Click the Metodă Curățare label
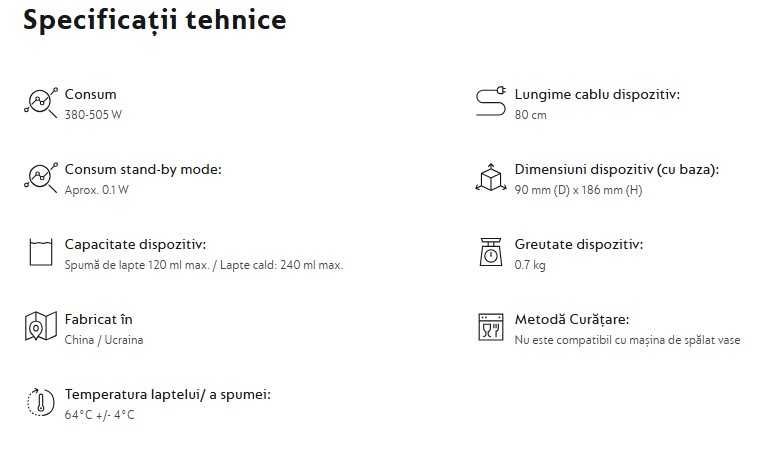The width and height of the screenshot is (783, 450). (x=572, y=319)
